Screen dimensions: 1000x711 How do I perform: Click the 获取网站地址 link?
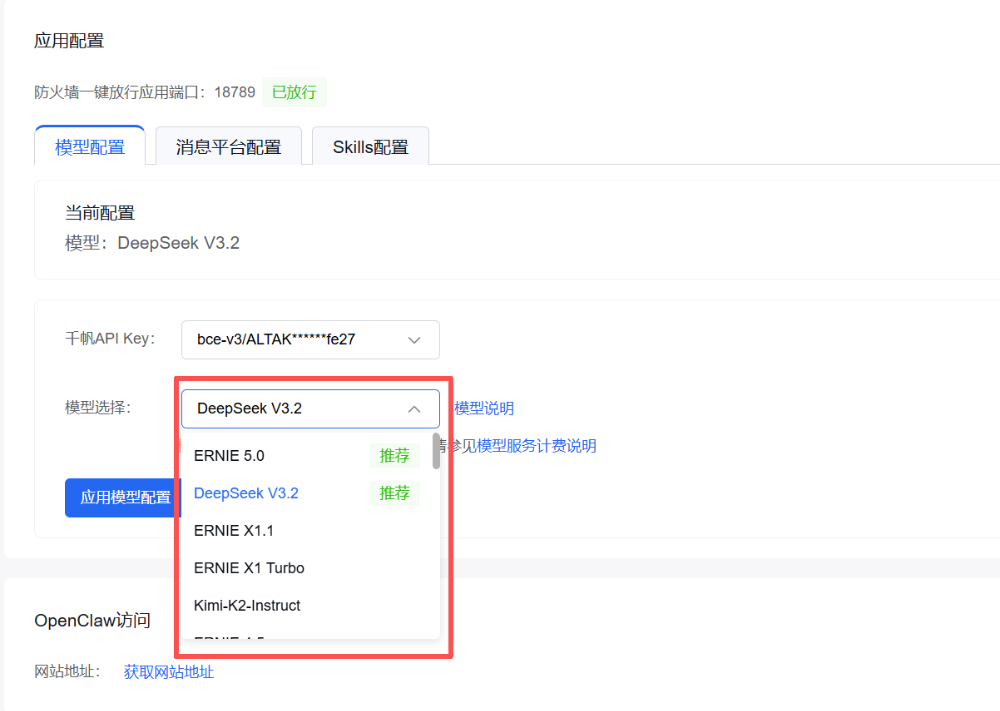tap(168, 672)
